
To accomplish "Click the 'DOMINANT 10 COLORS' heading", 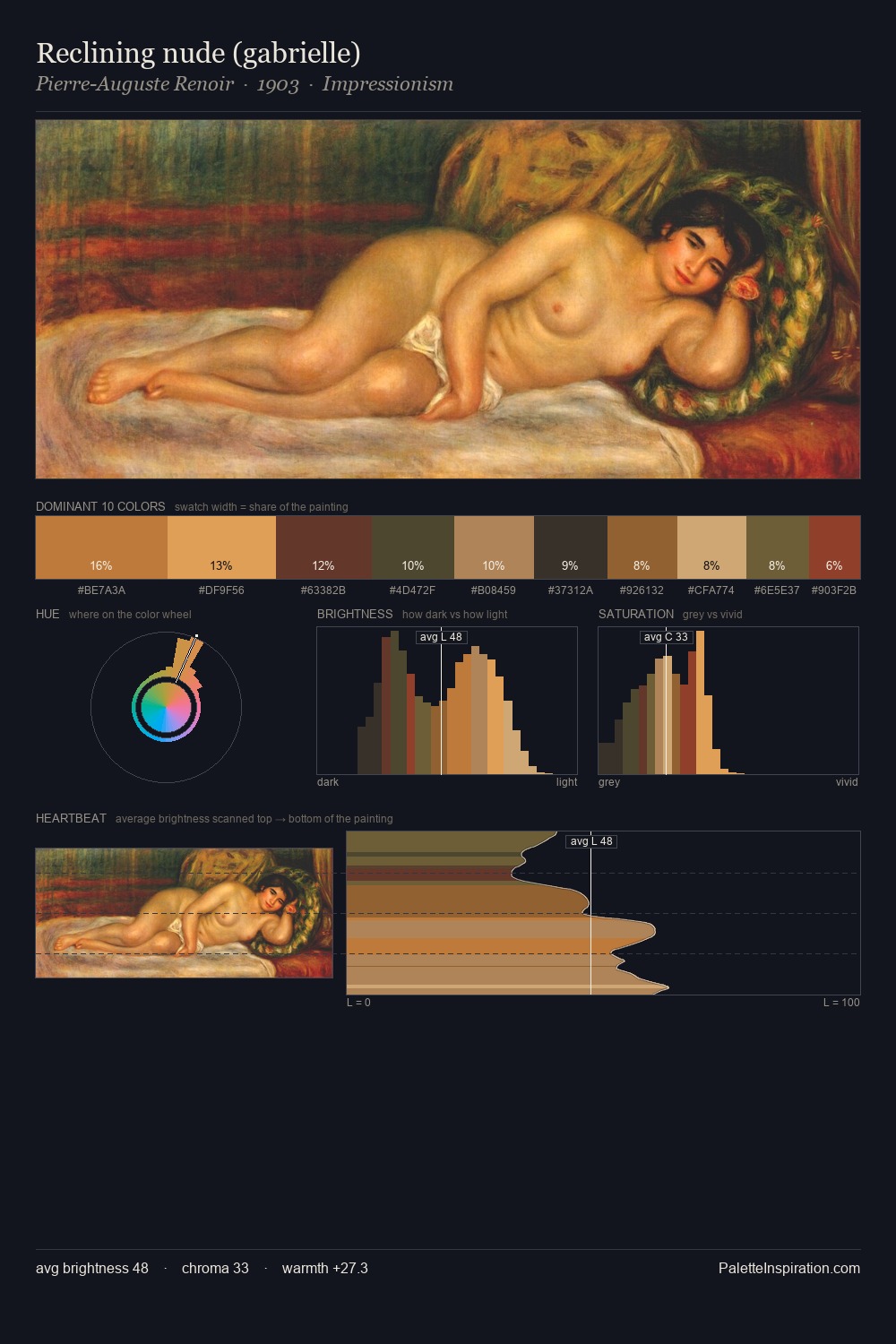I will pos(100,506).
